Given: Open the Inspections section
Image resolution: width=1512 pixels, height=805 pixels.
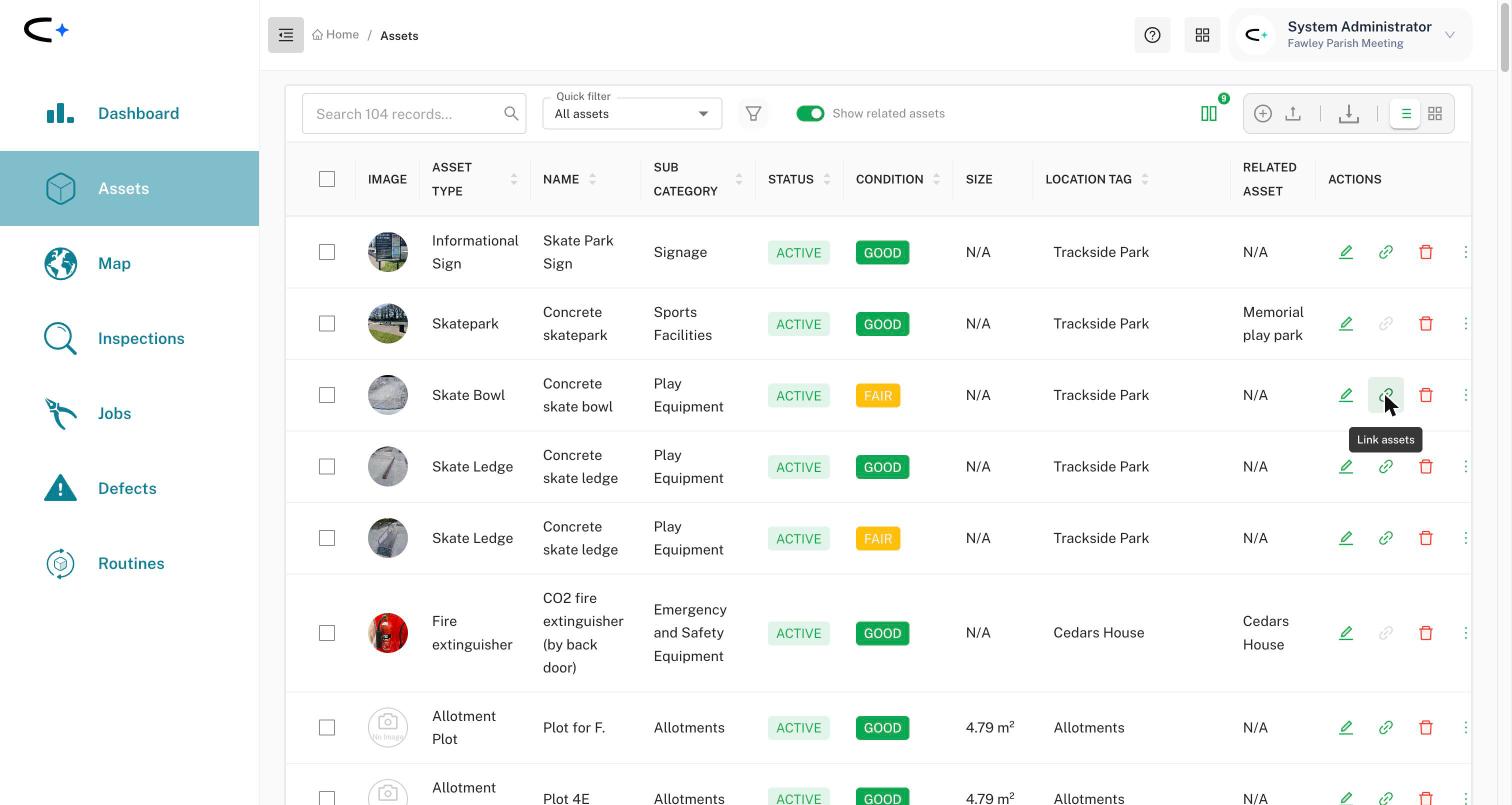Looking at the screenshot, I should [129, 338].
